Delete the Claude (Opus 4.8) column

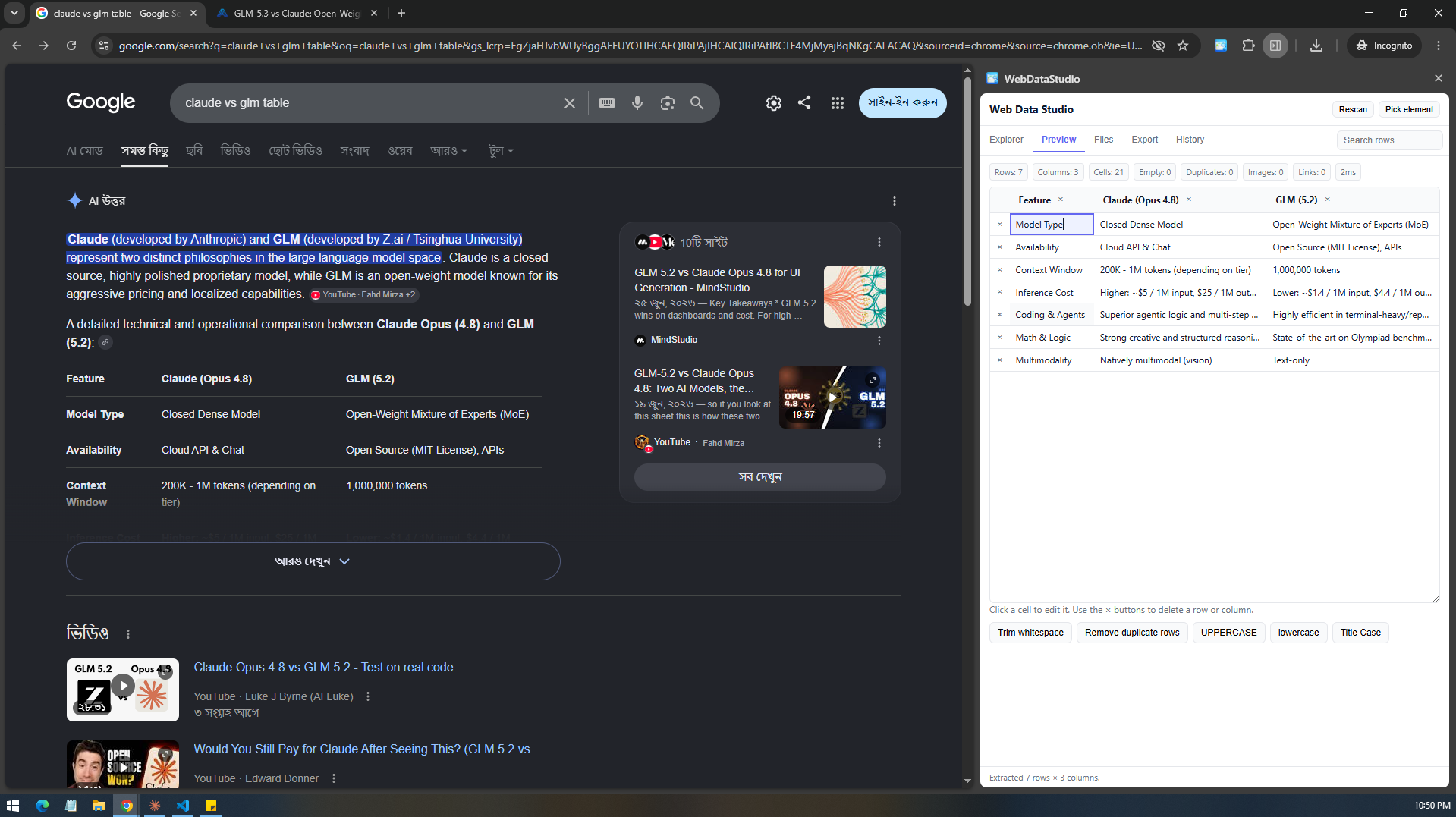point(1189,200)
